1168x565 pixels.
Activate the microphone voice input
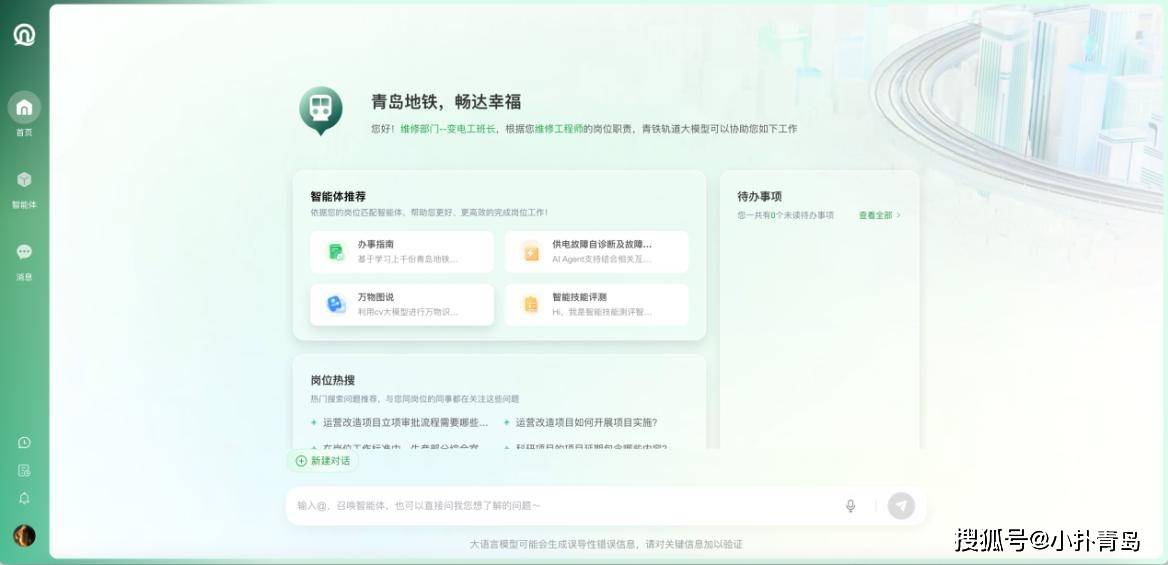pos(850,506)
